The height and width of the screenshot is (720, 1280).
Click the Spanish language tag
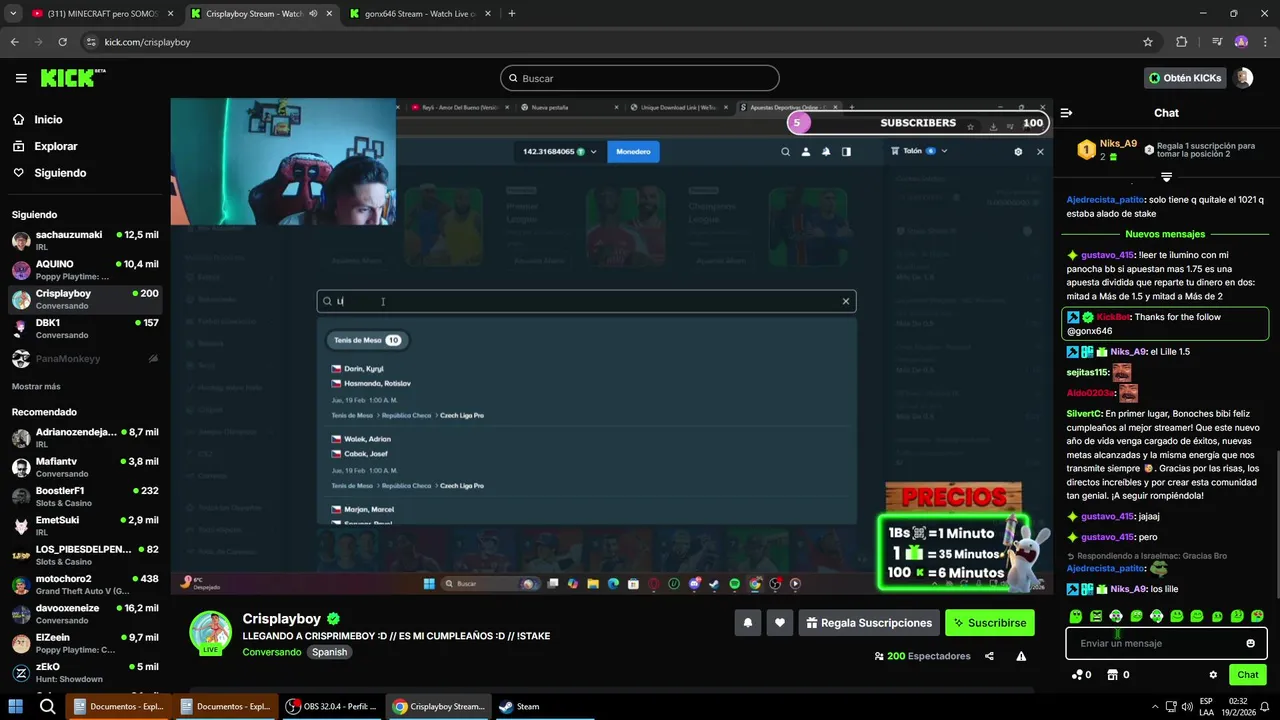329,652
